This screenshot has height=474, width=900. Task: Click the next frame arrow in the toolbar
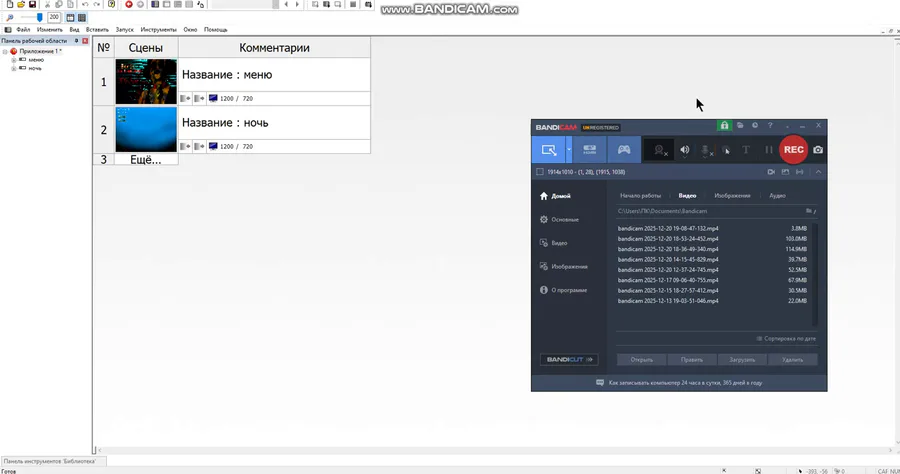[x=297, y=4]
